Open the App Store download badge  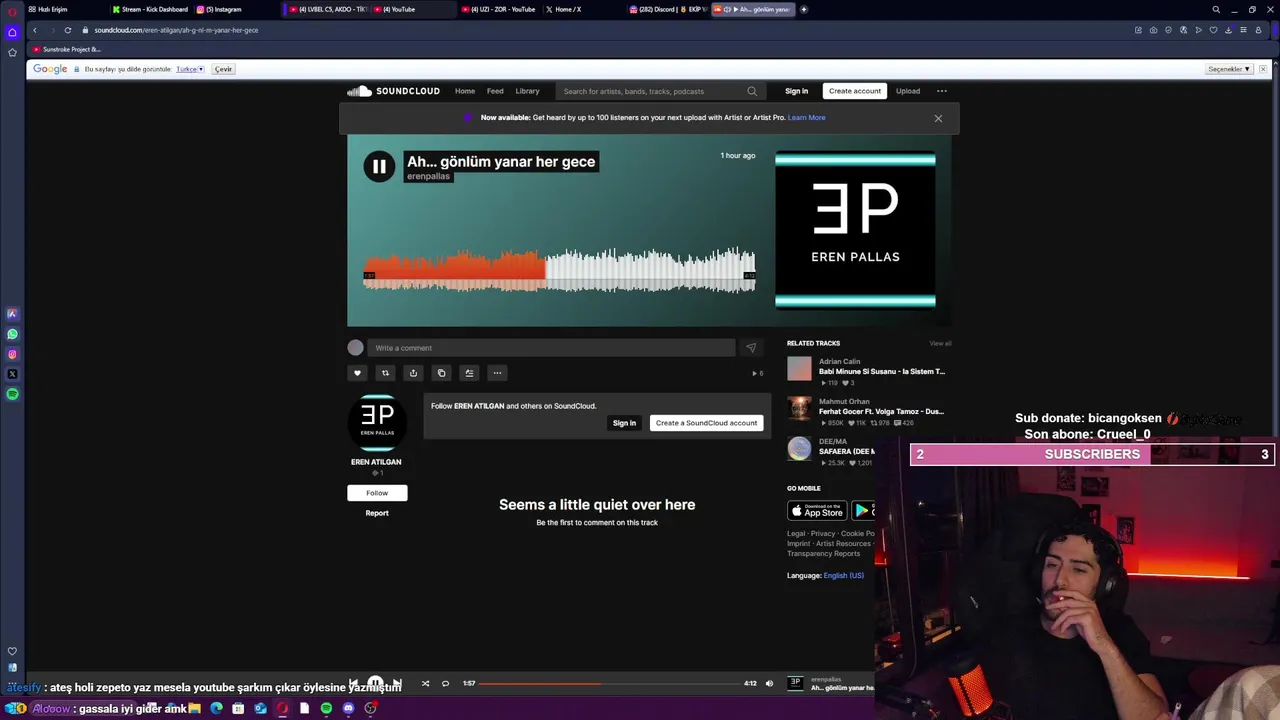(x=817, y=511)
